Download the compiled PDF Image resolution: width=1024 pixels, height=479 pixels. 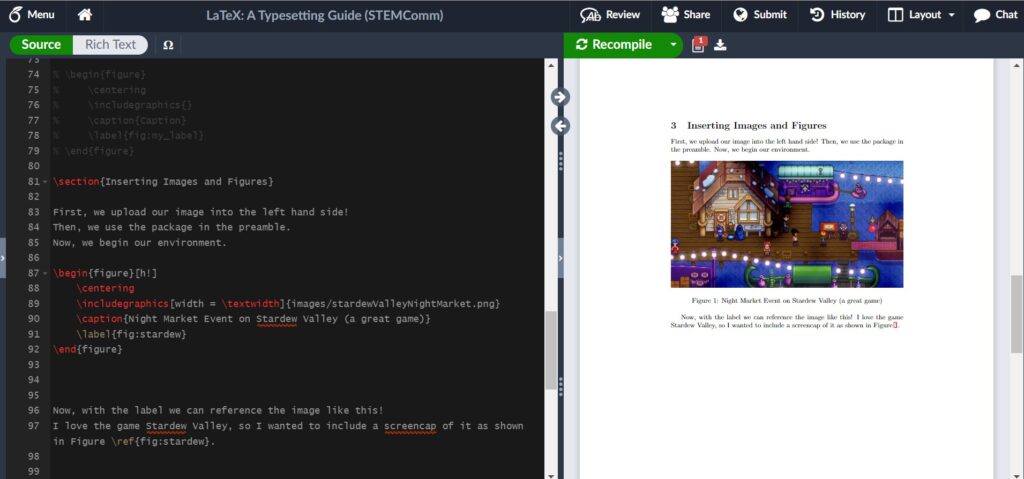click(x=720, y=45)
